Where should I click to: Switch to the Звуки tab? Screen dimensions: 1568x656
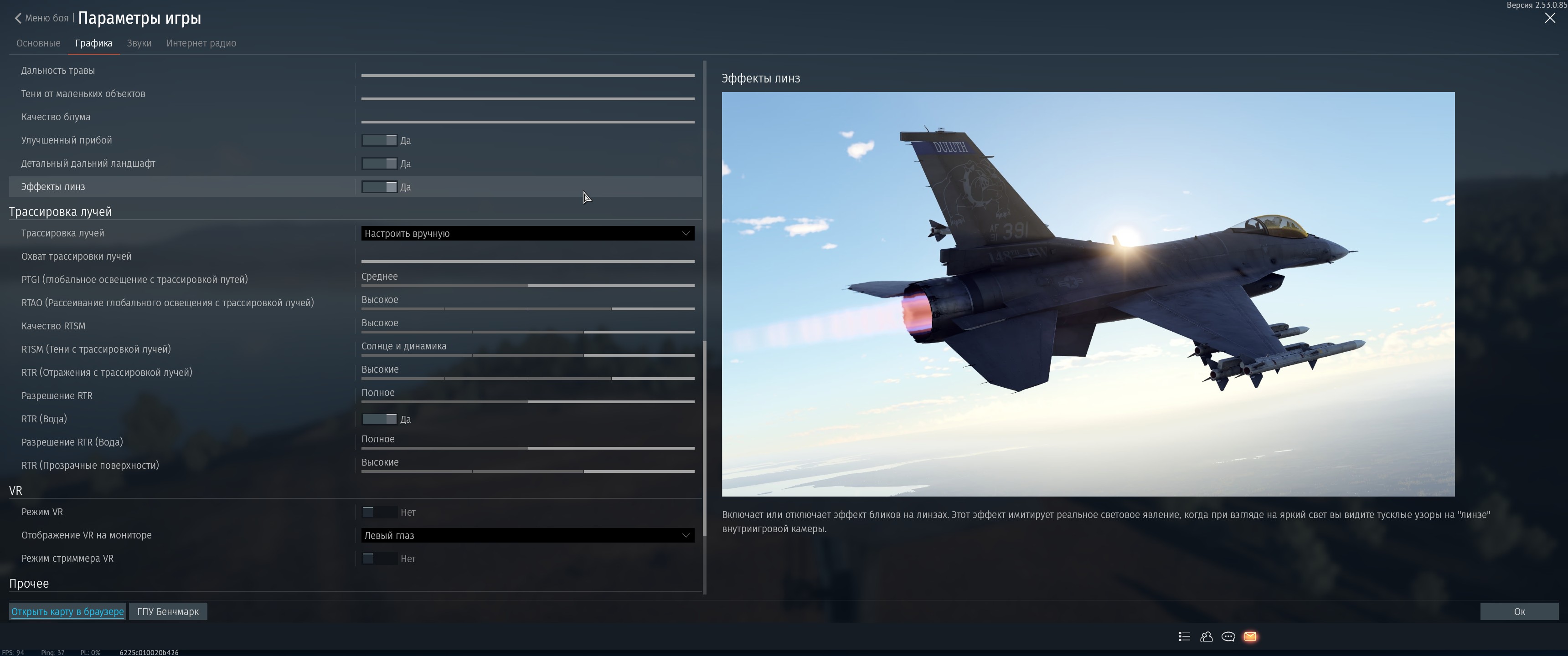[x=139, y=43]
